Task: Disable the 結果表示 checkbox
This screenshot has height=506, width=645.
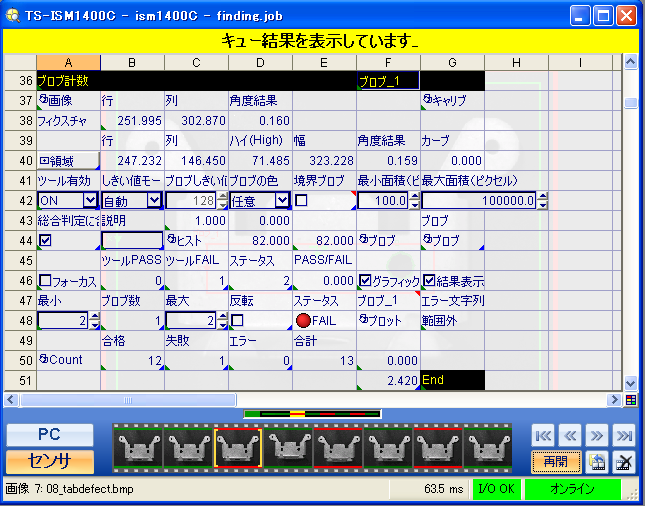Action: pos(430,280)
